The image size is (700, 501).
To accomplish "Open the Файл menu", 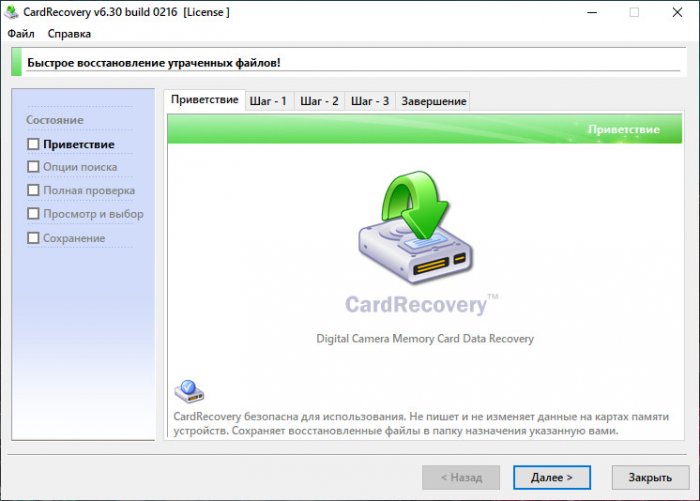I will pos(21,34).
